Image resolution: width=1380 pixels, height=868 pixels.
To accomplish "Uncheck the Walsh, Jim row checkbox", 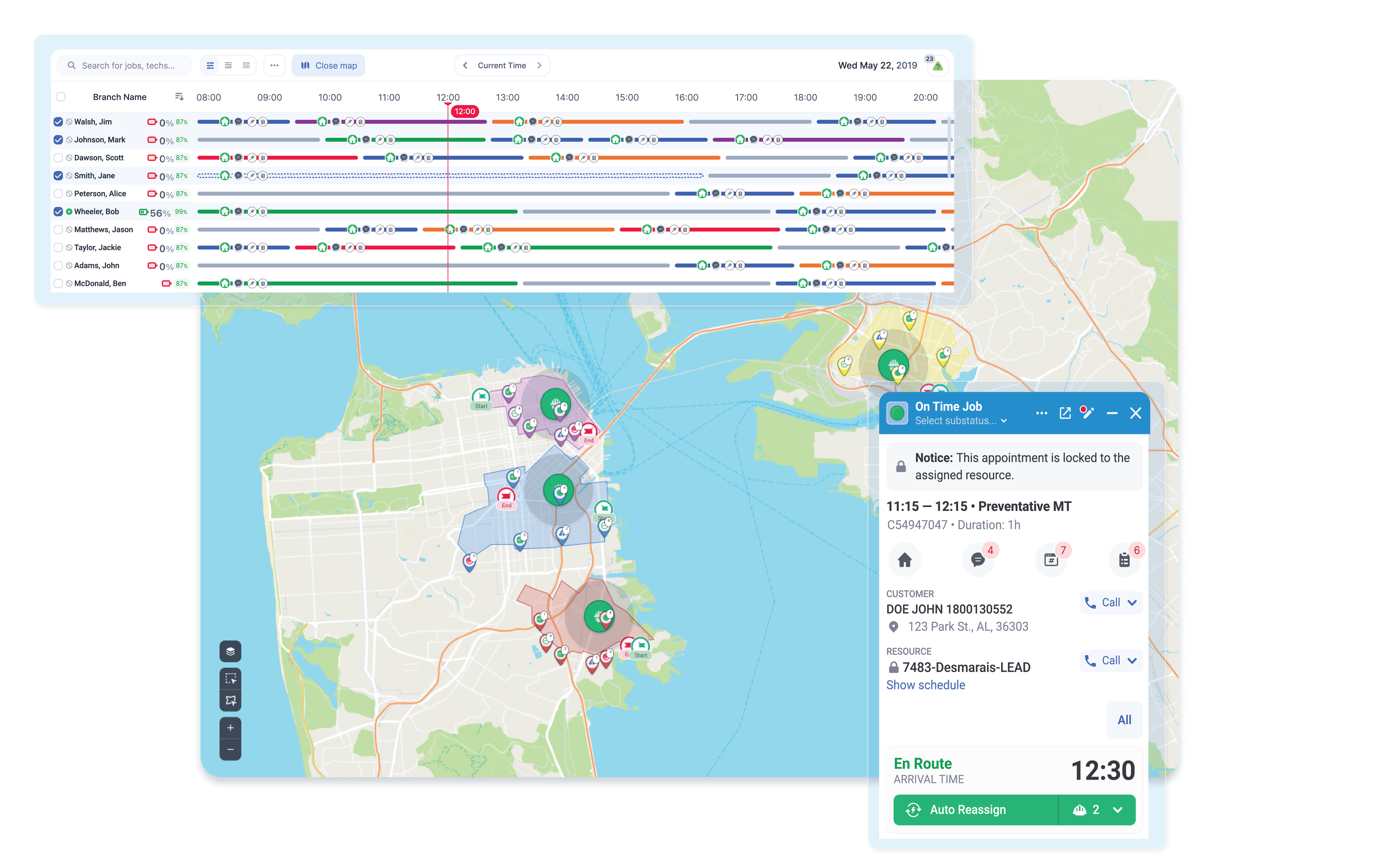I will coord(58,122).
